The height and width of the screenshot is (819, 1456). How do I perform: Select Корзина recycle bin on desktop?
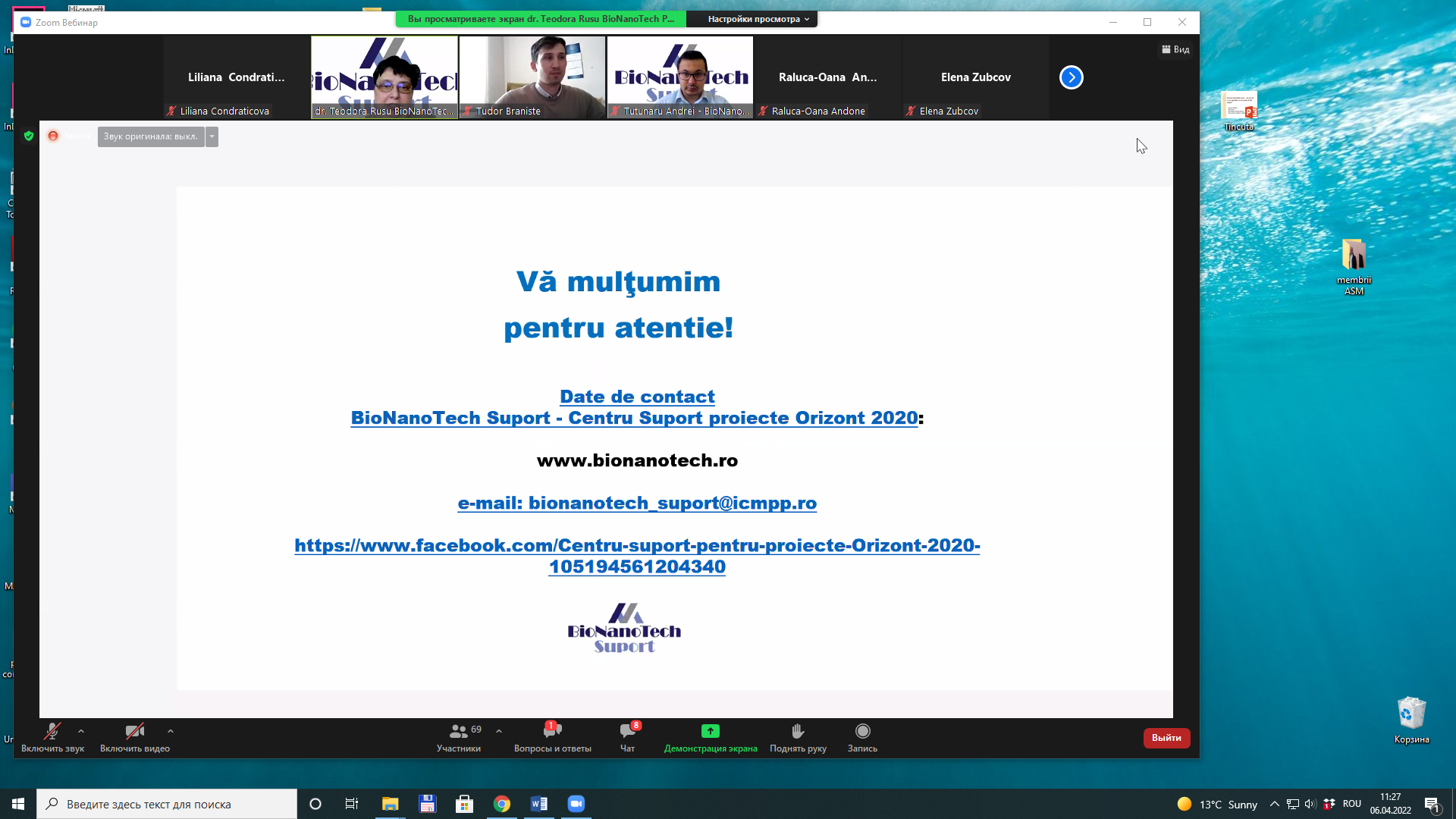coord(1412,720)
